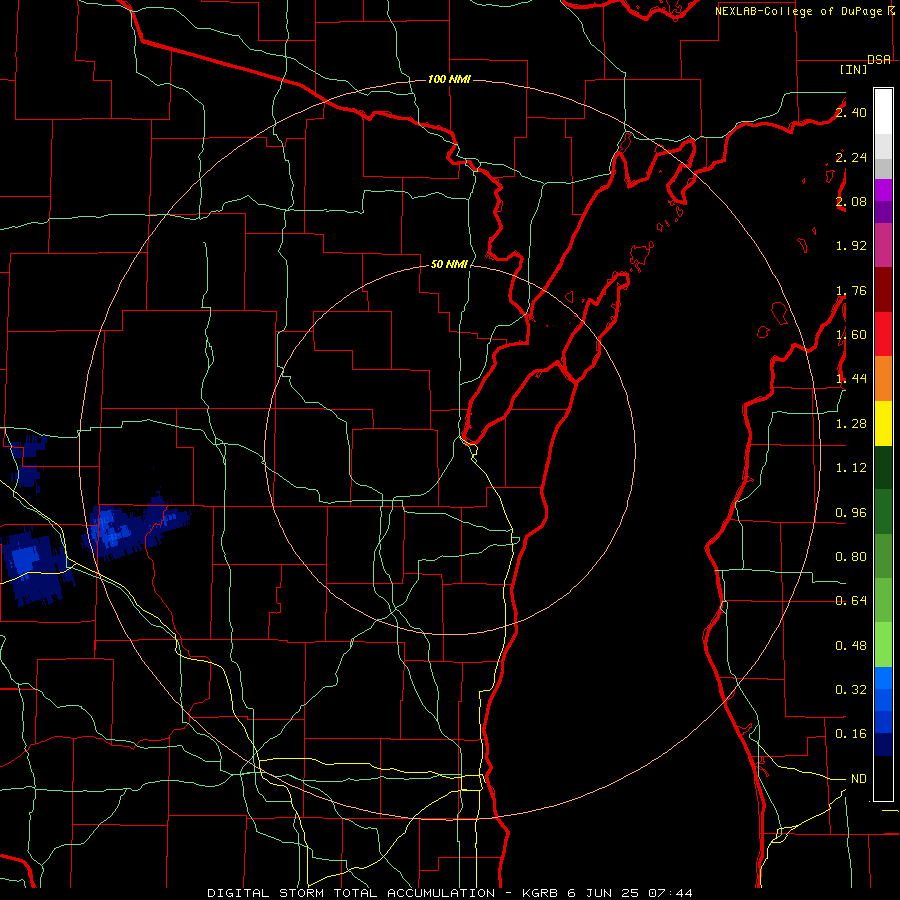Select the darkest green legend swatch

883,467
